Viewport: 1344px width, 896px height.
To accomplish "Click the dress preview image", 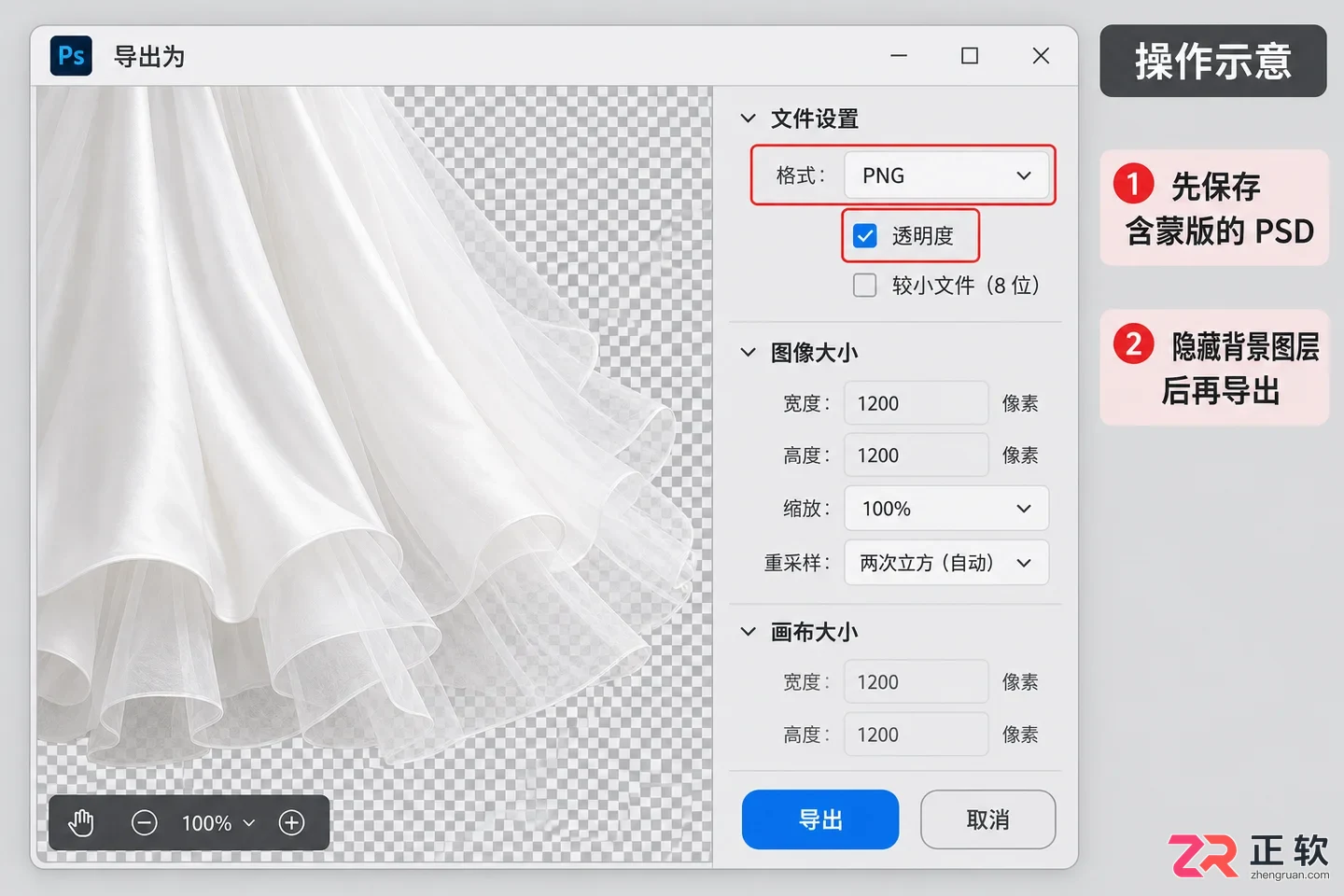I will point(374,474).
